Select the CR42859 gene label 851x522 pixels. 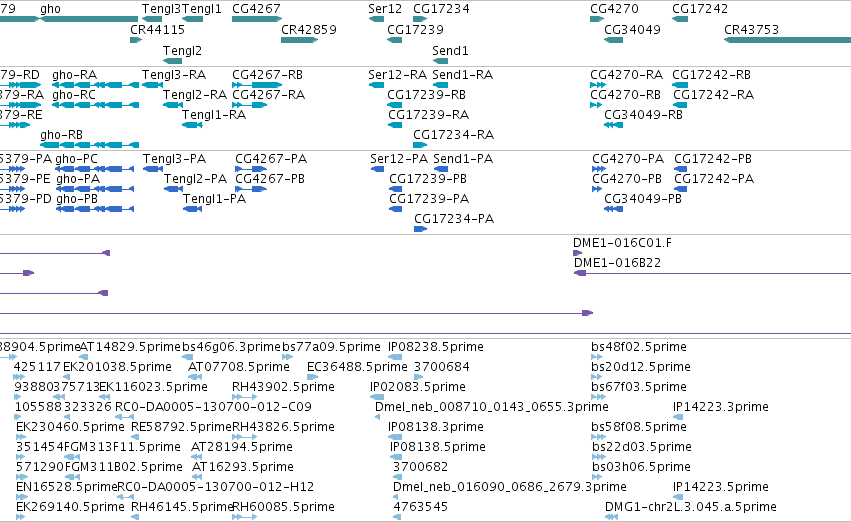coord(309,30)
